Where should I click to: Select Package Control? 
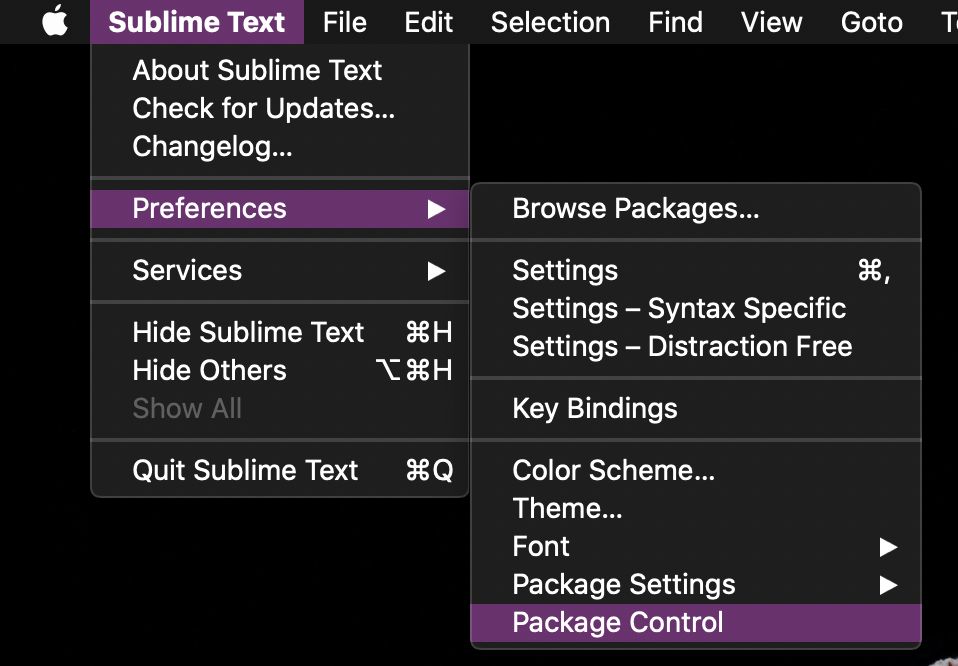(x=696, y=623)
